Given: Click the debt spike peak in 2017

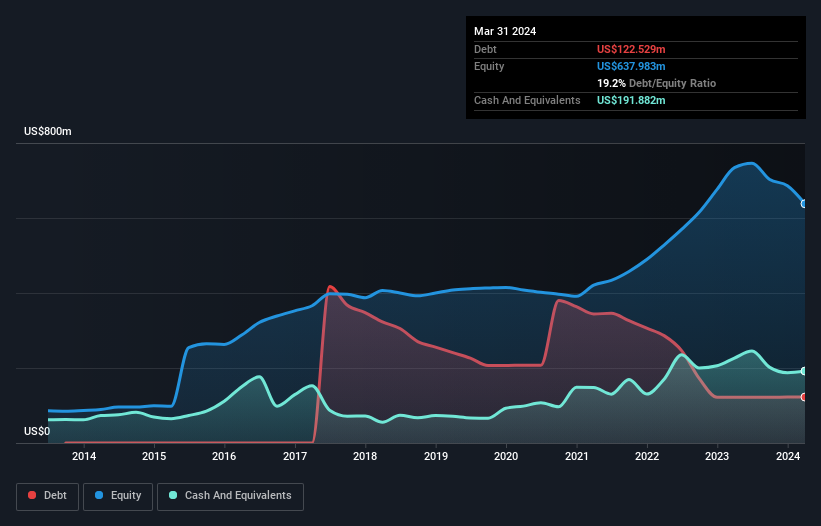Looking at the screenshot, I should click(330, 287).
